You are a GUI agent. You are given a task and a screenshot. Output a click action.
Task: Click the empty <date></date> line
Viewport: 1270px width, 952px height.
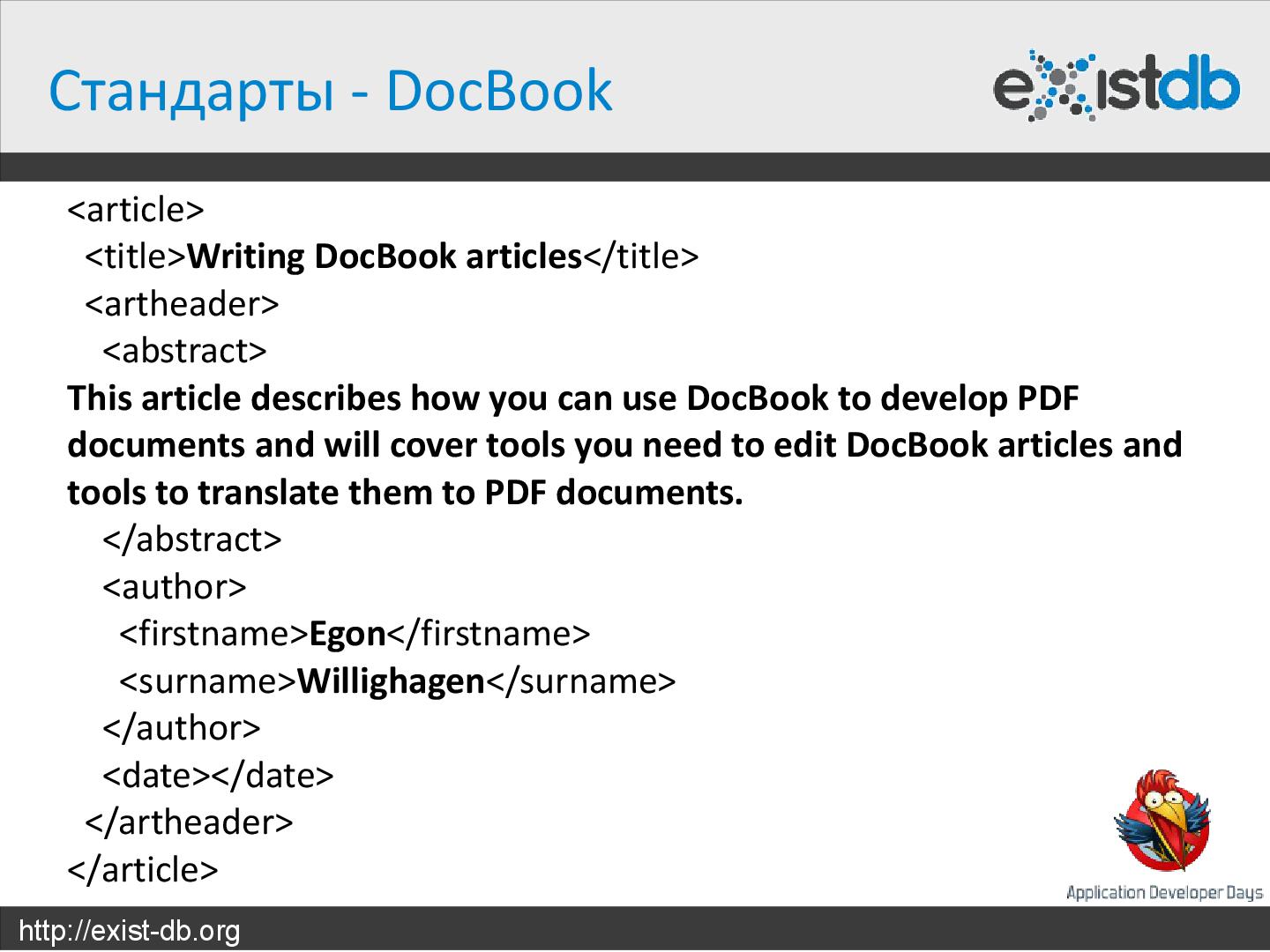click(x=218, y=776)
